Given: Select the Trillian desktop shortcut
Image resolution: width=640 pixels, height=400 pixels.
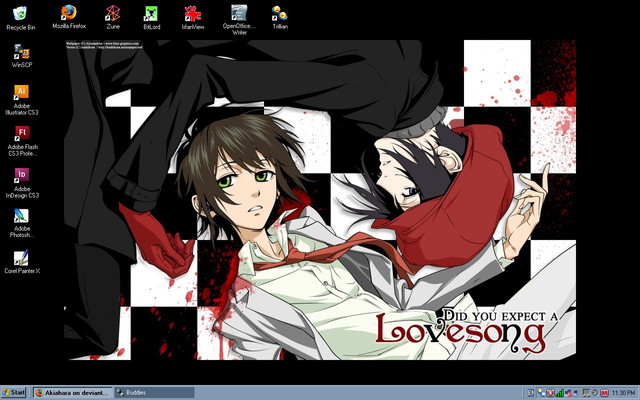Looking at the screenshot, I should pyautogui.click(x=280, y=17).
